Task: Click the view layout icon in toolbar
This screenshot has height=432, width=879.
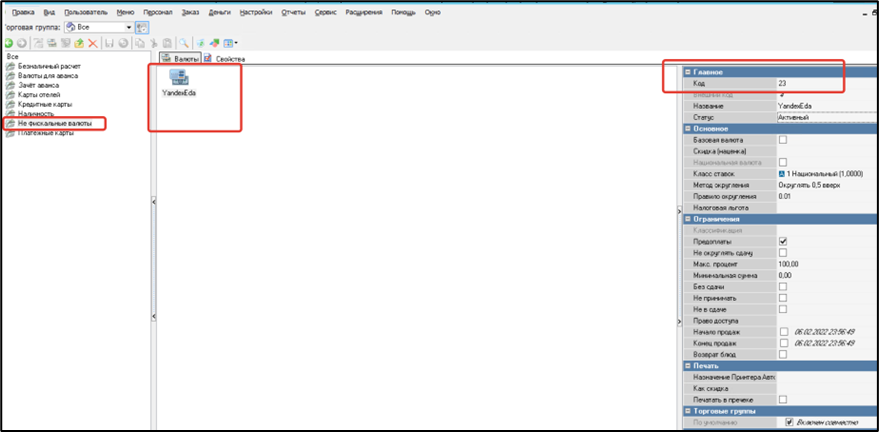Action: click(x=229, y=43)
